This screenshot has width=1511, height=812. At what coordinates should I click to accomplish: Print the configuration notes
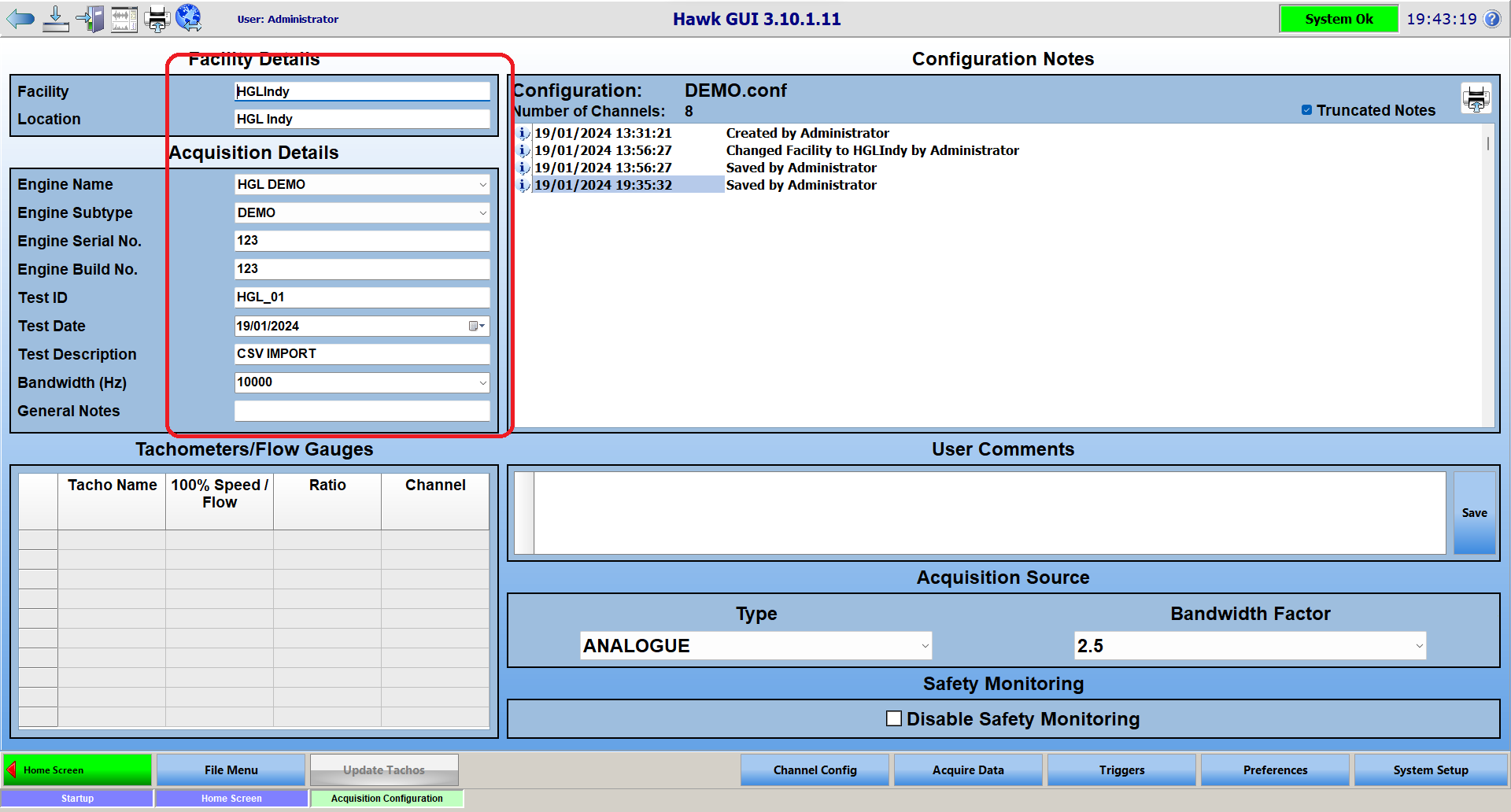click(1476, 99)
